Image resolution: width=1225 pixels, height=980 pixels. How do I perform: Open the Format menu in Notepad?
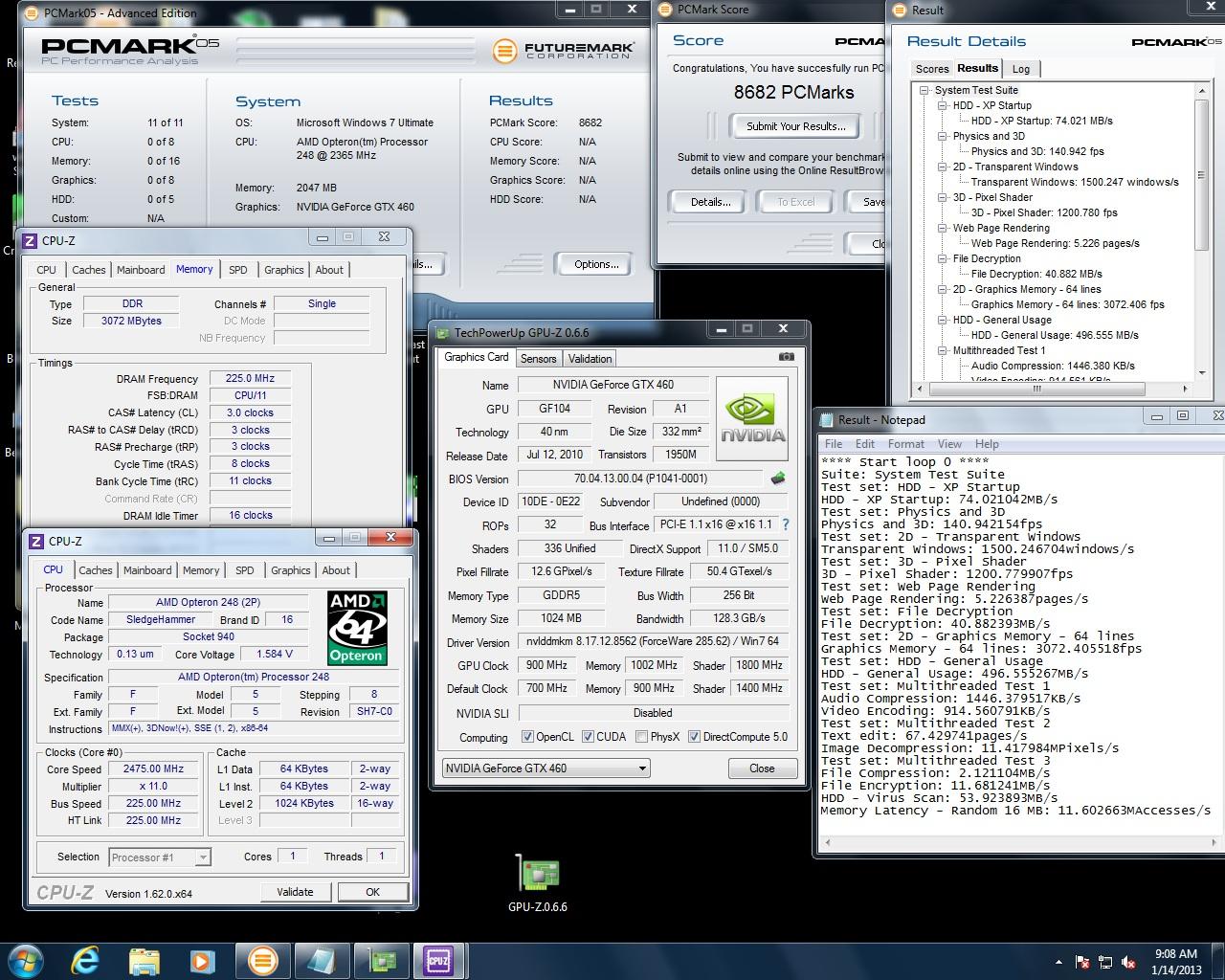(x=905, y=444)
